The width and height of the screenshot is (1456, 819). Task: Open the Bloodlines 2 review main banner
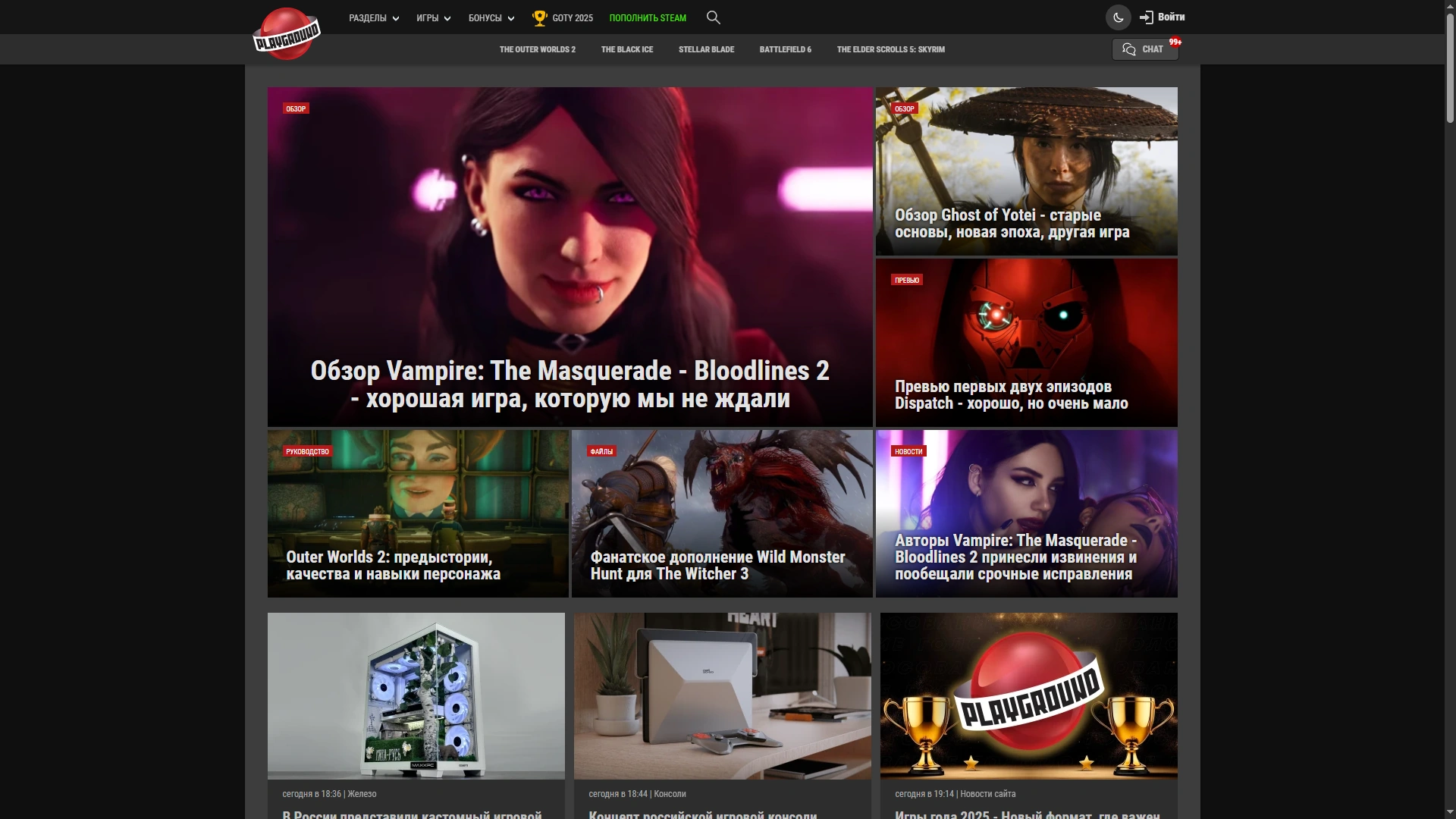[570, 257]
